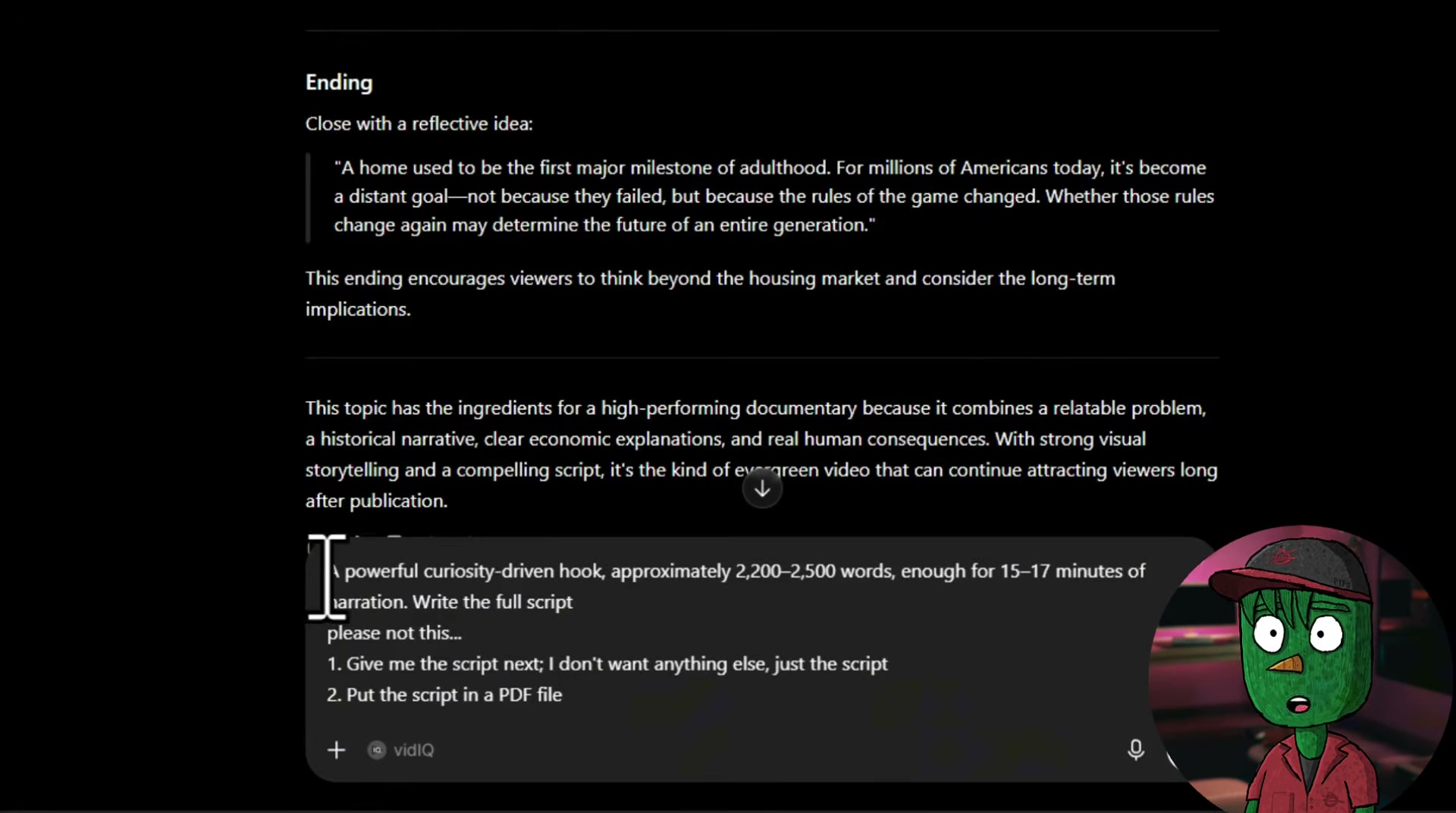Click the 'please not this...' line in the prompt
Screen dimensions: 1456x813
(394, 633)
